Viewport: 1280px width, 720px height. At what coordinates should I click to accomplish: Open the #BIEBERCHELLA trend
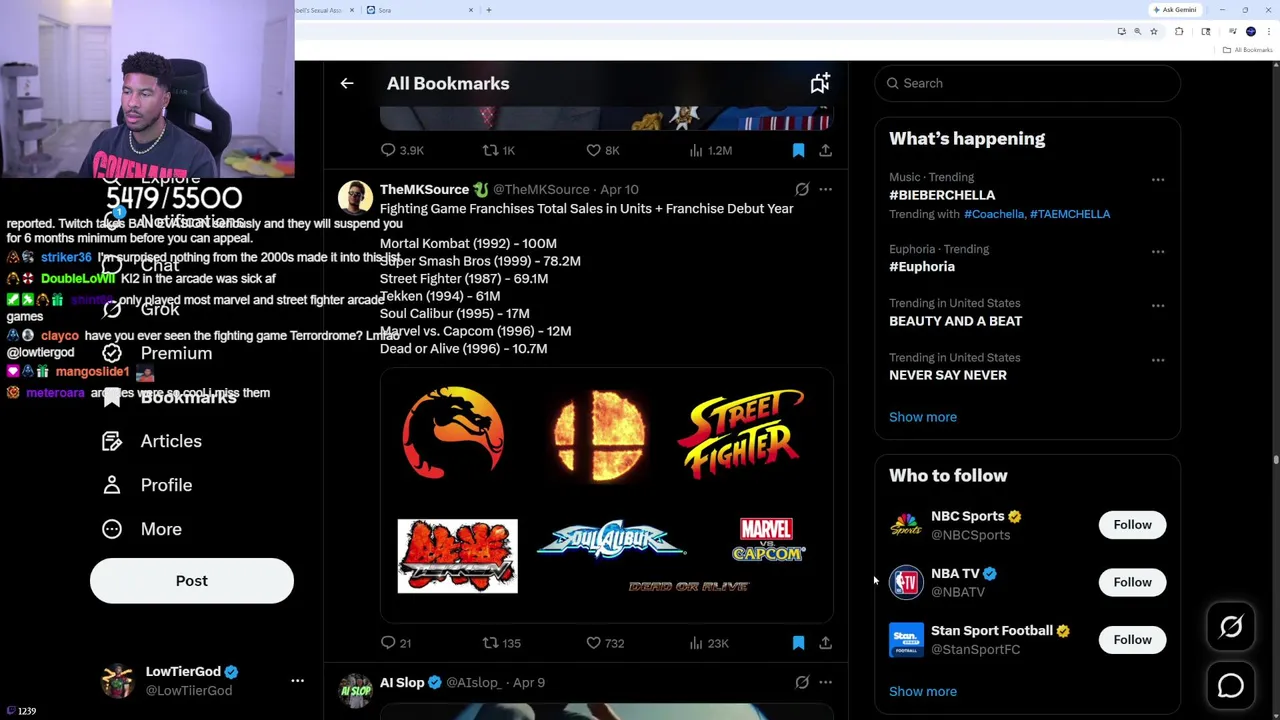(x=942, y=195)
